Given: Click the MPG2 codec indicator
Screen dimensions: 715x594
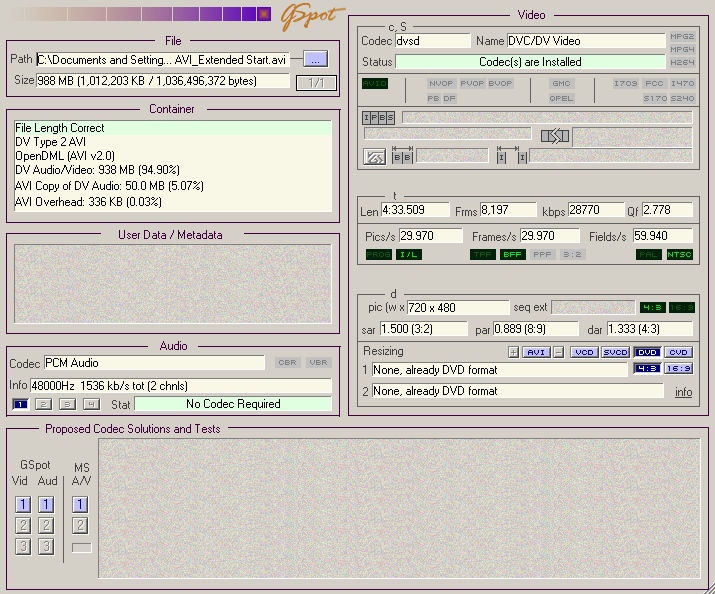Looking at the screenshot, I should pos(682,36).
